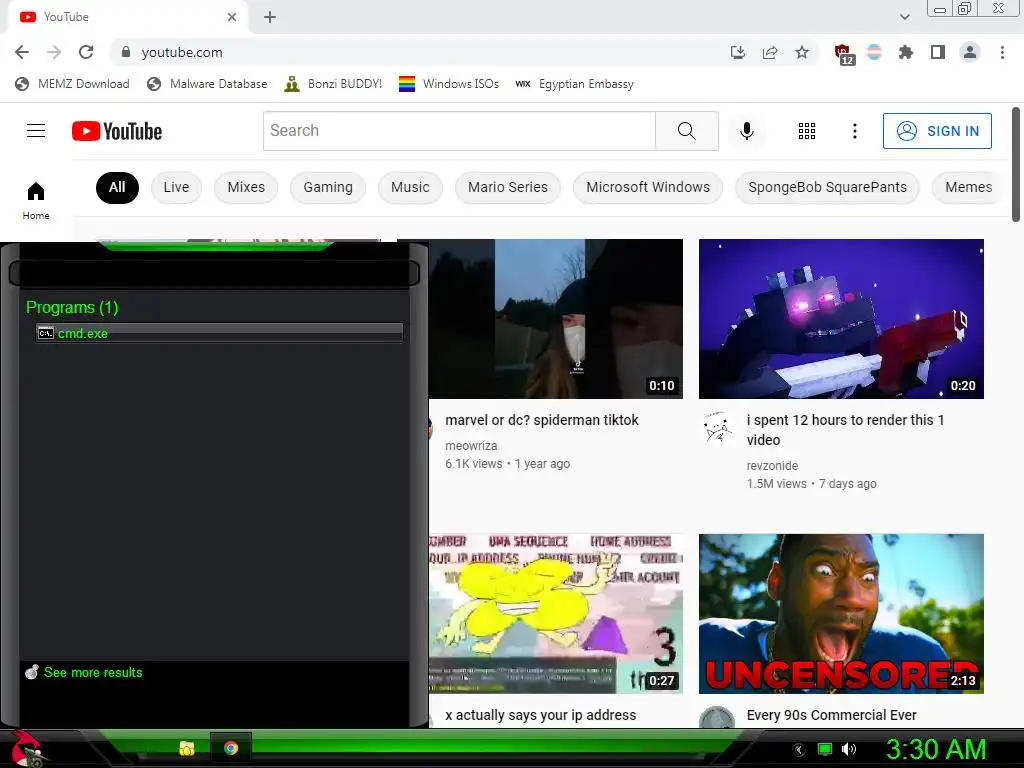
Task: Click the page vertical scrollbar
Action: point(1016,165)
